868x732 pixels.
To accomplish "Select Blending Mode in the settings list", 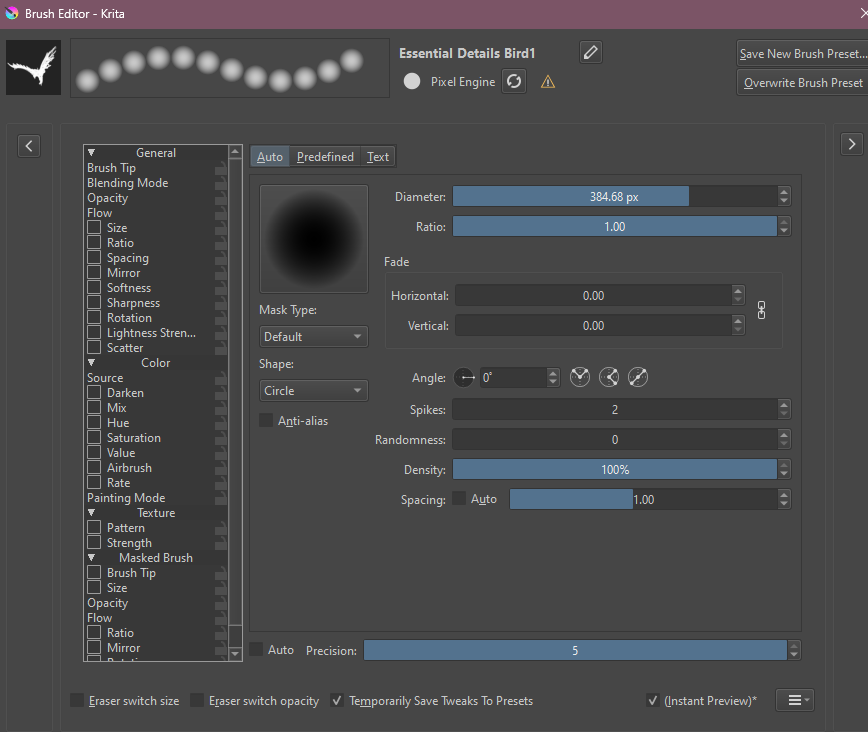I will point(128,183).
